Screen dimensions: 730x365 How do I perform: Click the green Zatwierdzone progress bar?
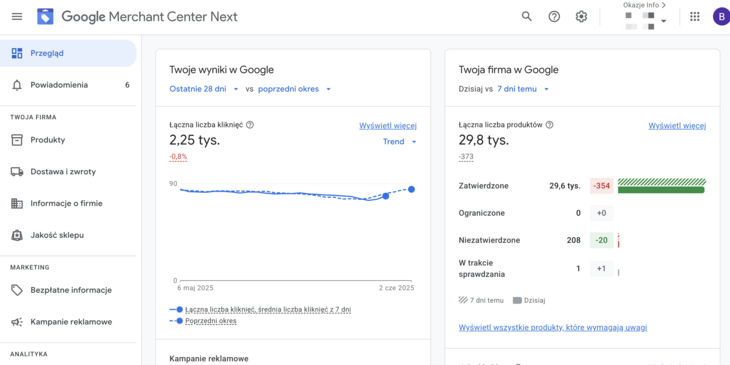[661, 189]
